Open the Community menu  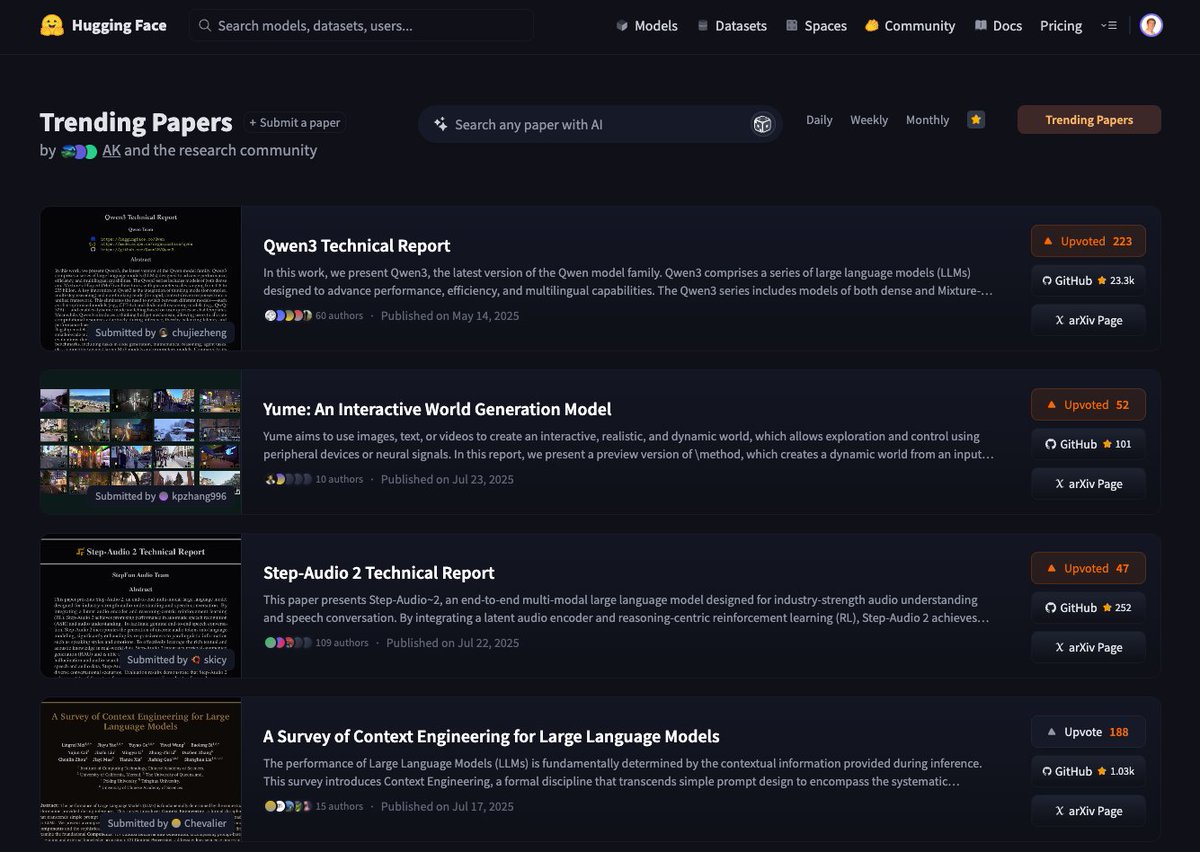(x=910, y=25)
